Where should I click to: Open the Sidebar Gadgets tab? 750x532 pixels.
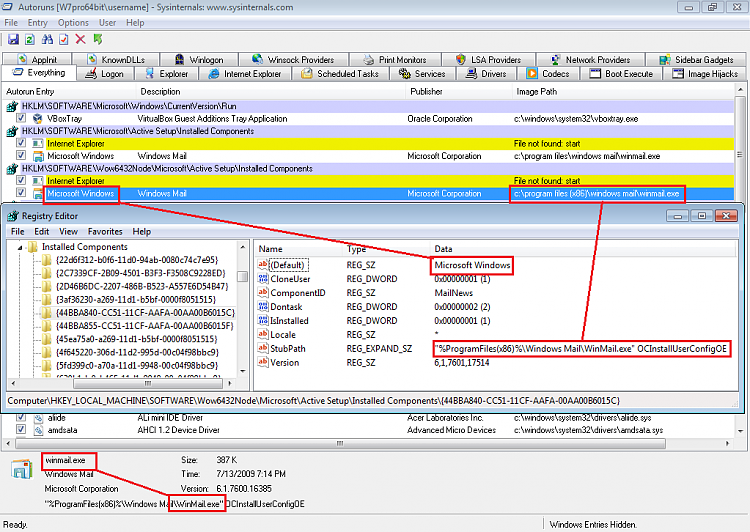696,59
